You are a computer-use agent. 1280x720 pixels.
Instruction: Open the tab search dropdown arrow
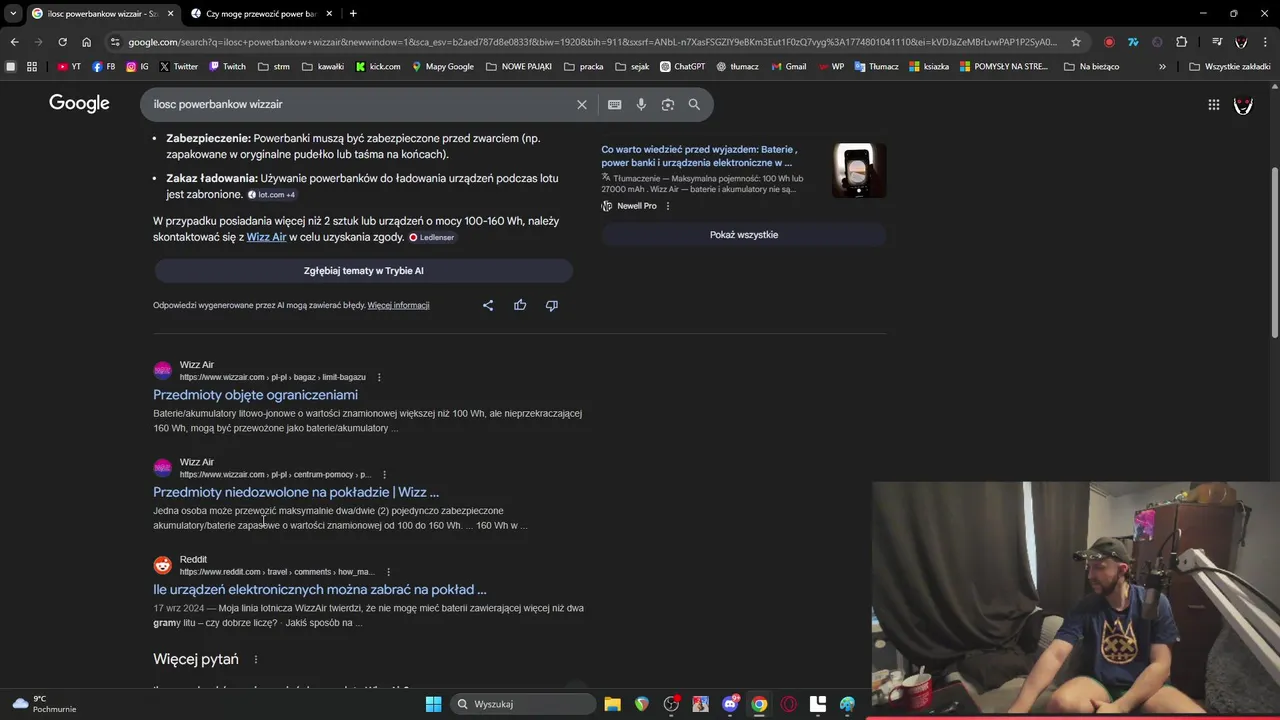pyautogui.click(x=13, y=13)
